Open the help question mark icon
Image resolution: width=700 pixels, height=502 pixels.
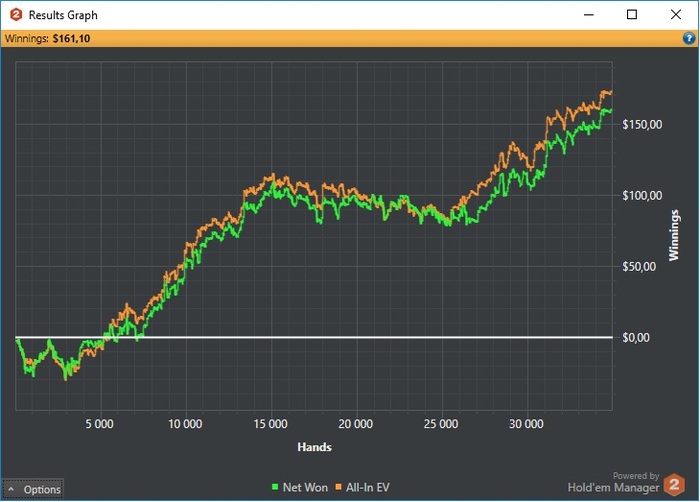689,38
